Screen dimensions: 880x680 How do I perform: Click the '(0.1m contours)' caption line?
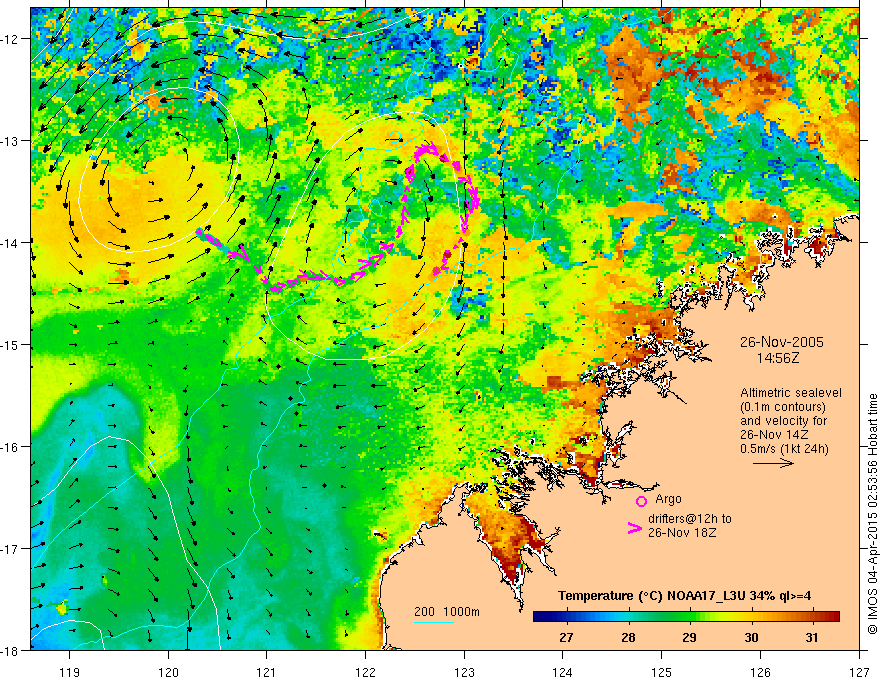[783, 407]
